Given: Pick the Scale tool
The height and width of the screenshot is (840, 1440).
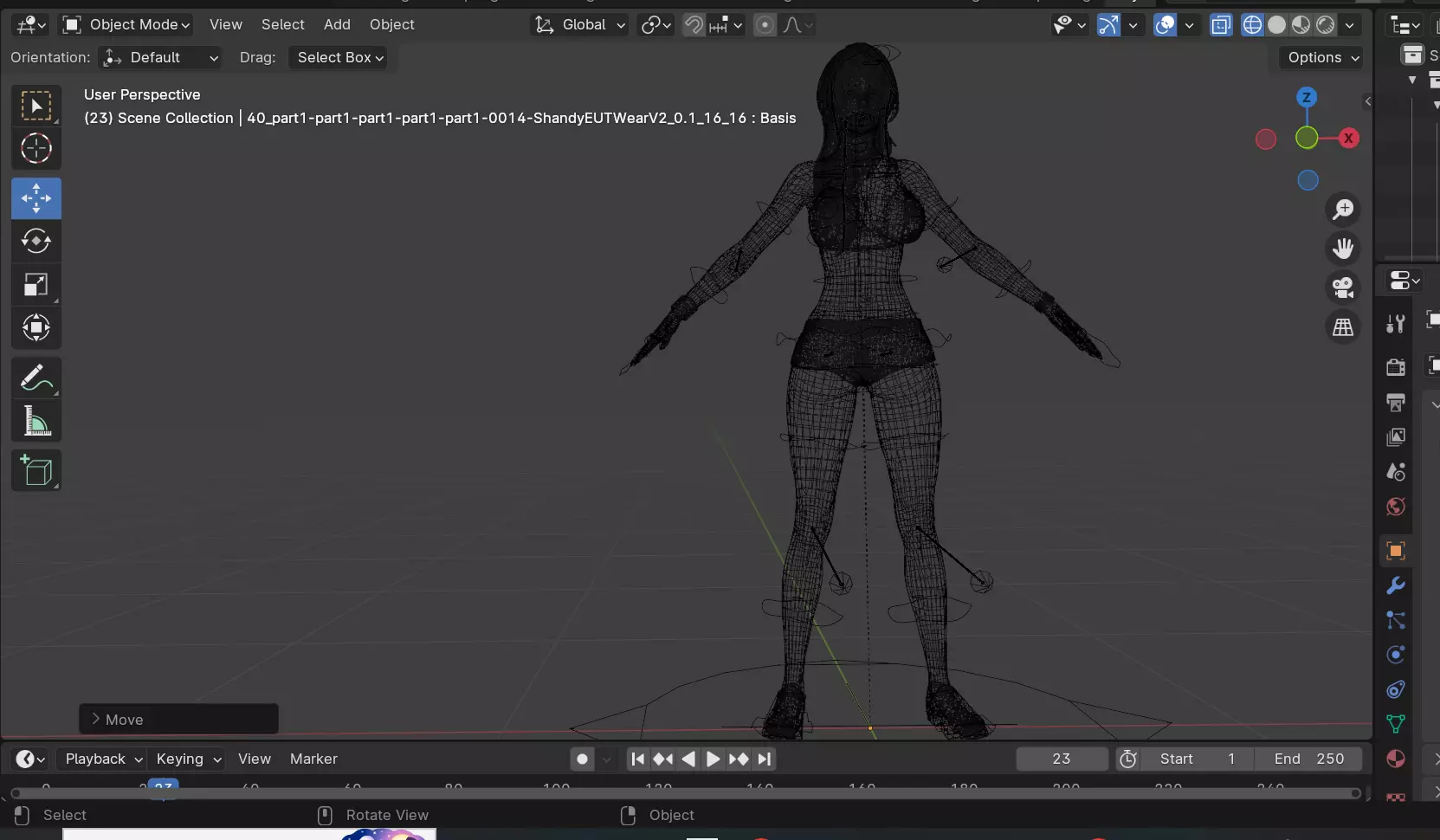Looking at the screenshot, I should [36, 284].
